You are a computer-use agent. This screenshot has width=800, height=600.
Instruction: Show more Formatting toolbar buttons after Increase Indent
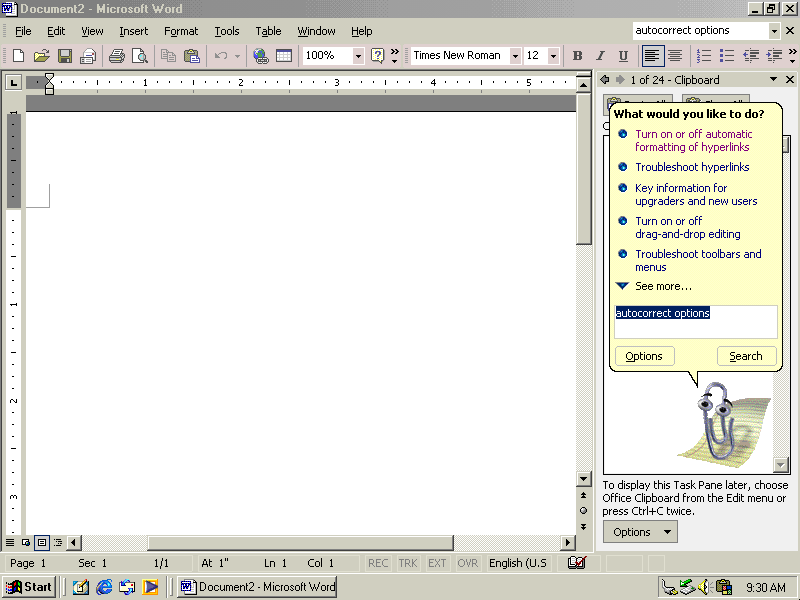pos(792,56)
